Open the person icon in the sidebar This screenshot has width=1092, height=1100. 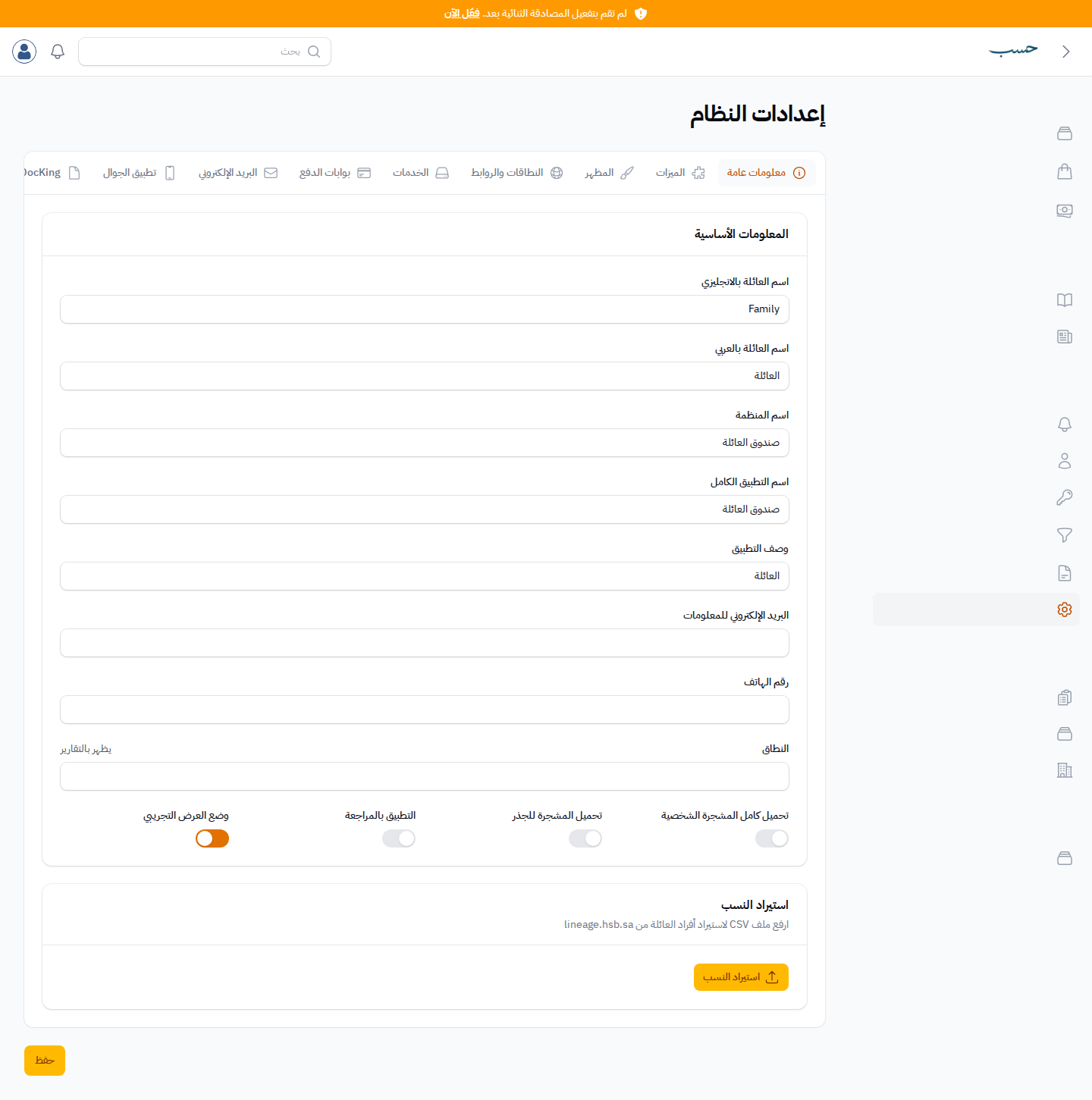pyautogui.click(x=1065, y=461)
